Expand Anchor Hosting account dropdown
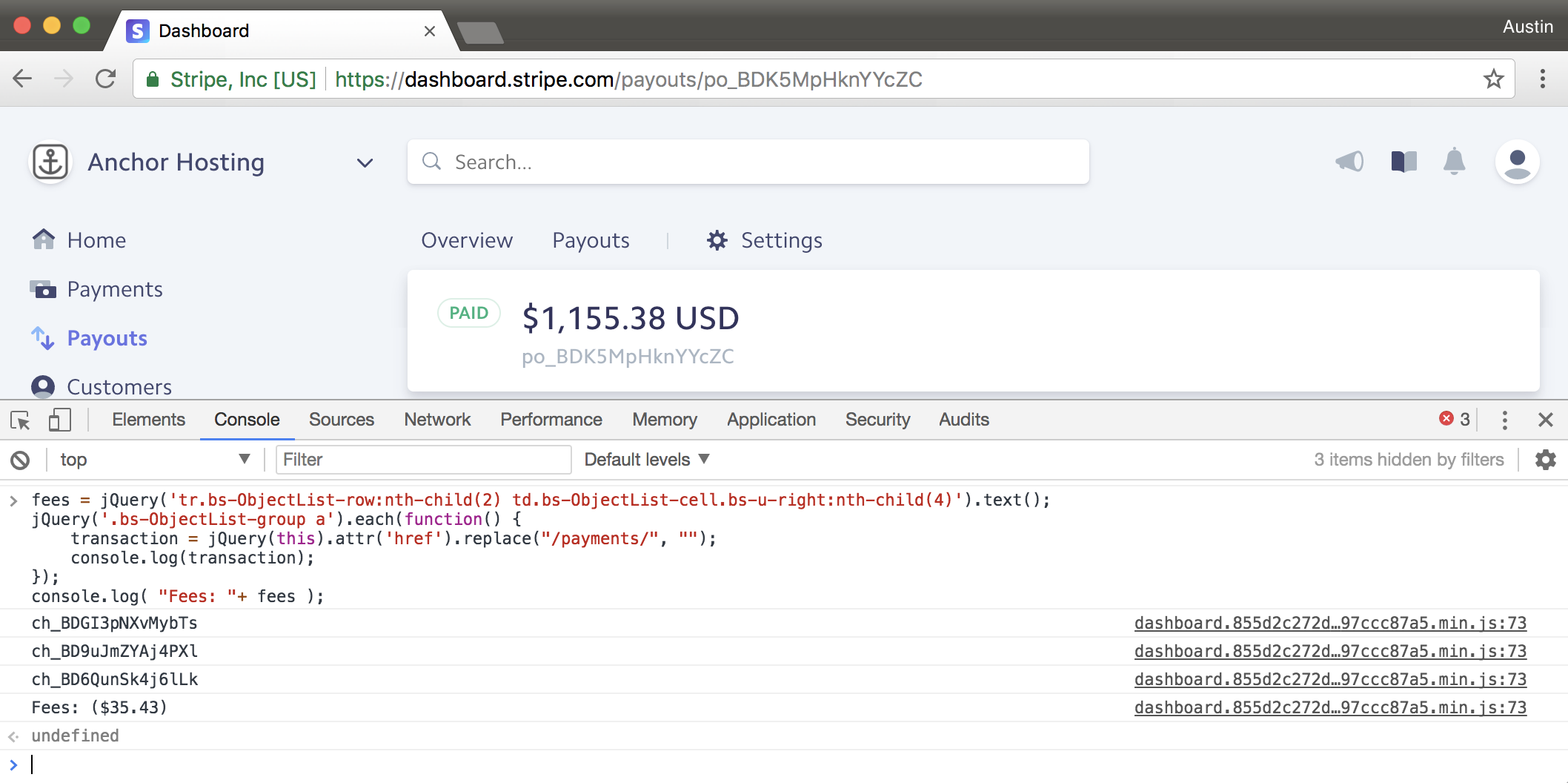 tap(365, 162)
